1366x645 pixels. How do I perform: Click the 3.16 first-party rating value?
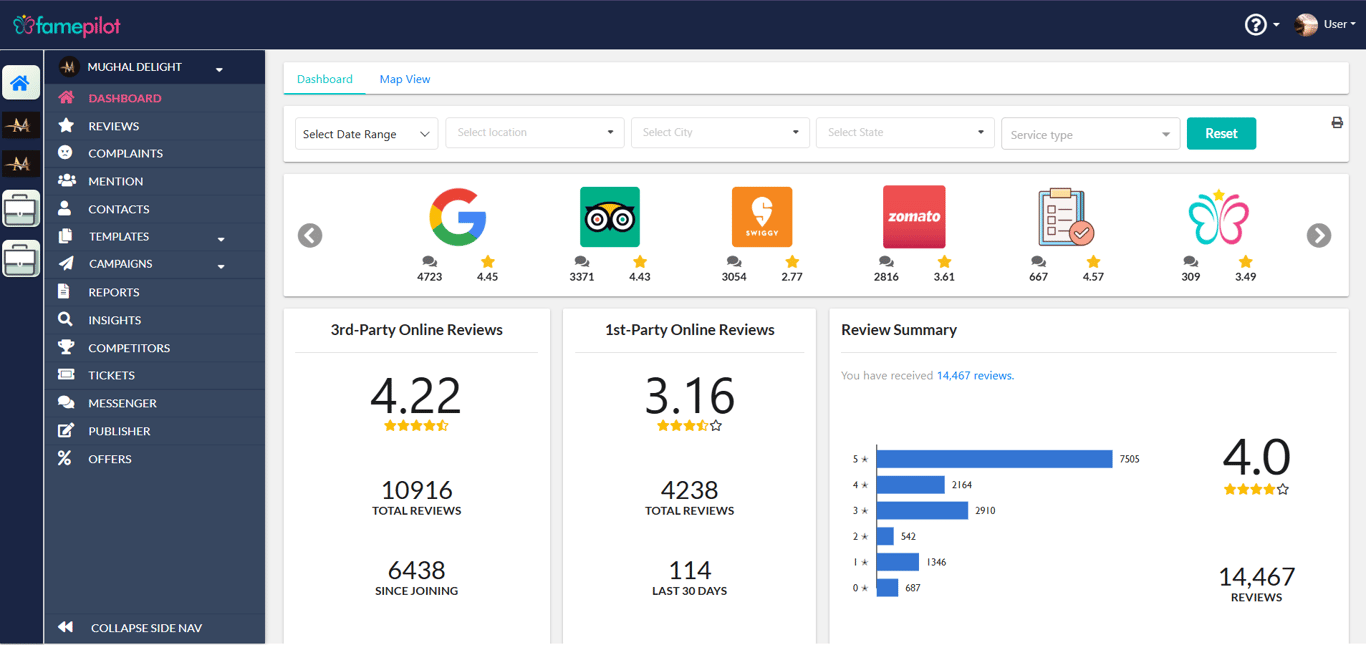[x=689, y=395]
